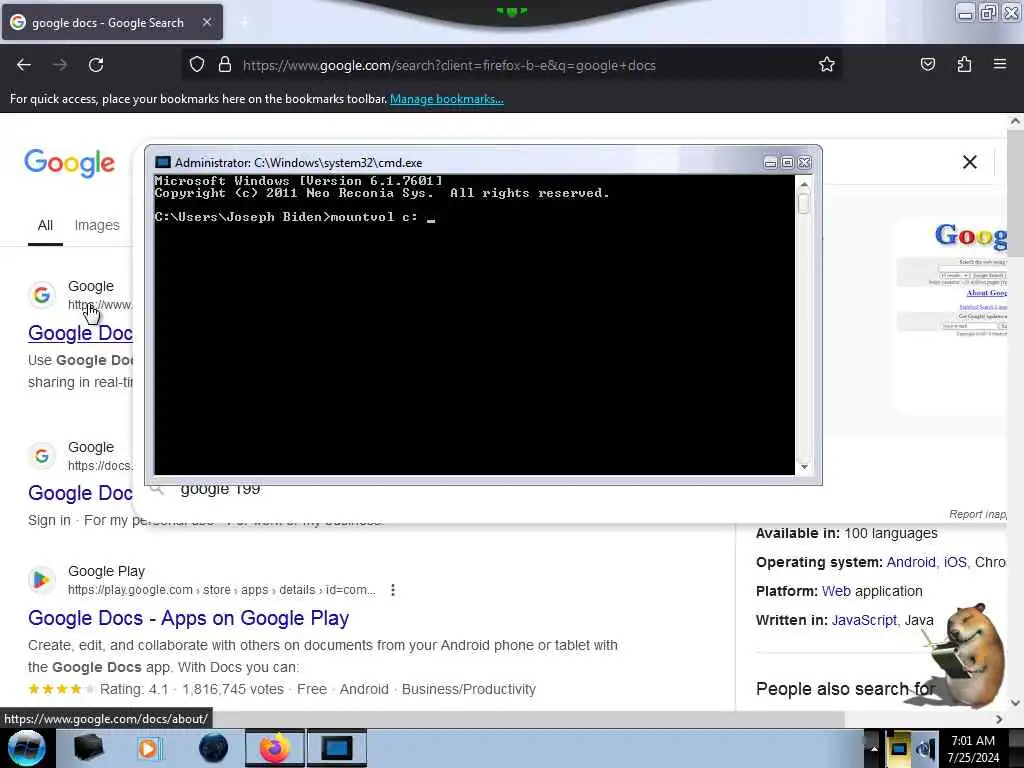This screenshot has width=1024, height=768.
Task: Close the Administrator cmd.exe window
Action: click(805, 163)
